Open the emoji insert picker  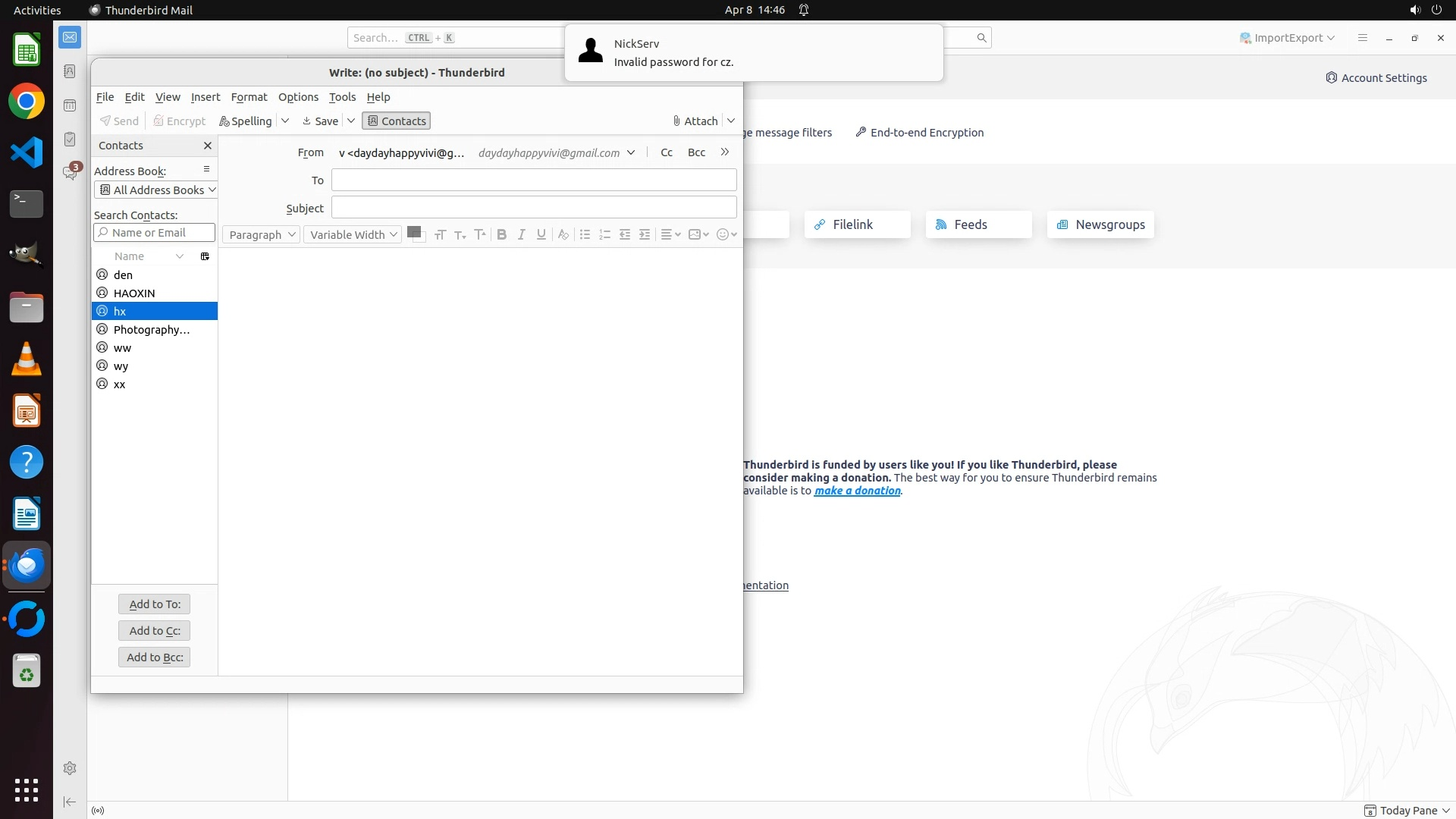tap(726, 235)
